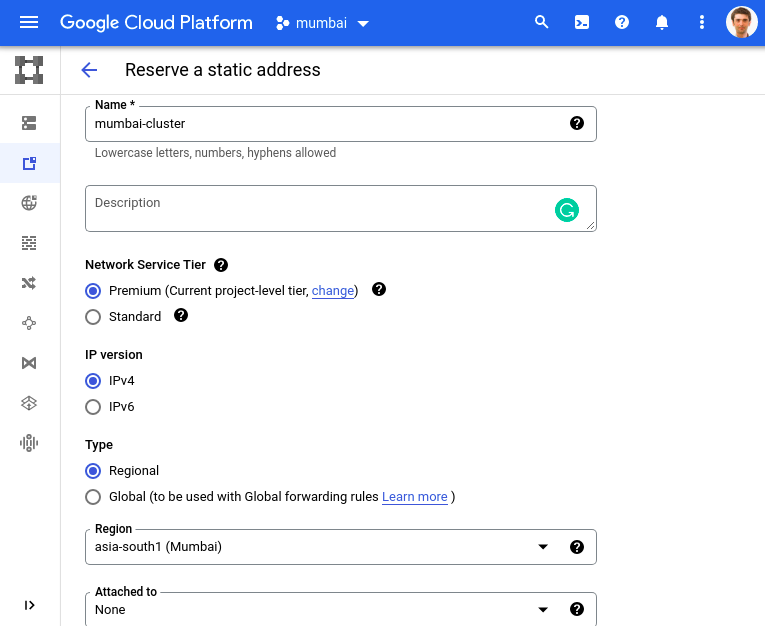Click help icon in the Region field

point(577,547)
